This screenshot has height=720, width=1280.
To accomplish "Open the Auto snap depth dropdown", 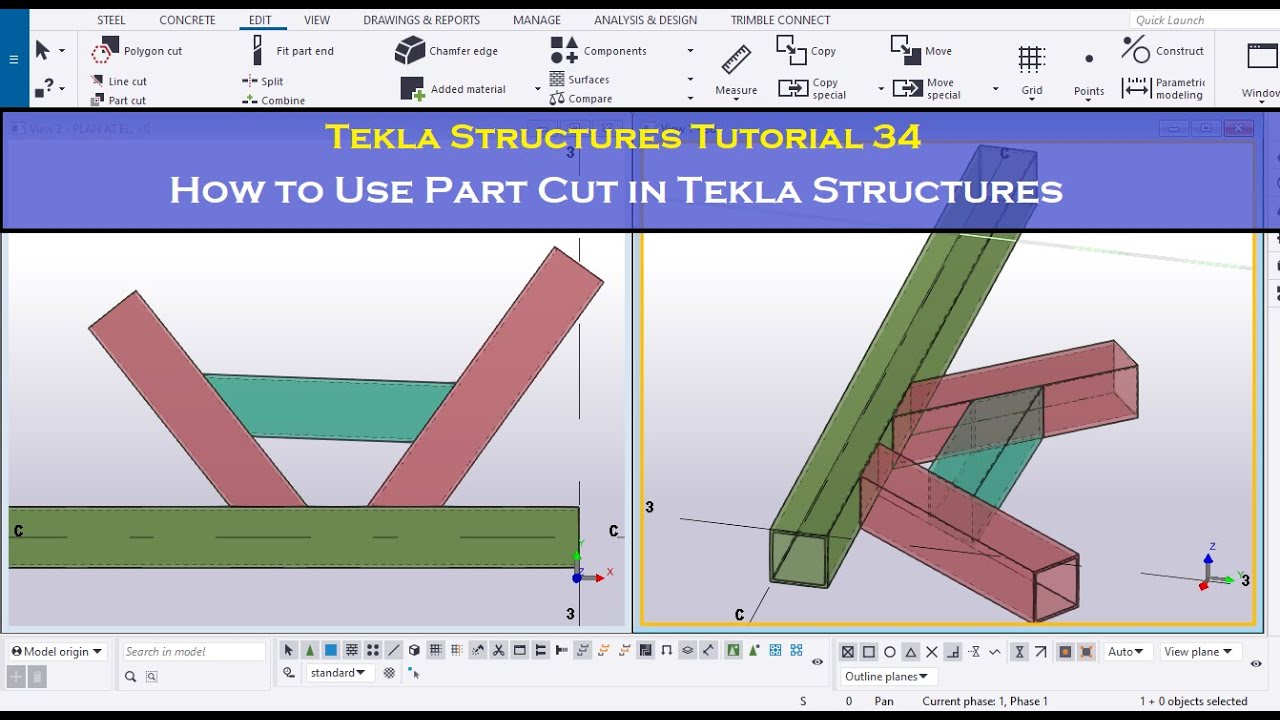I will click(1126, 652).
